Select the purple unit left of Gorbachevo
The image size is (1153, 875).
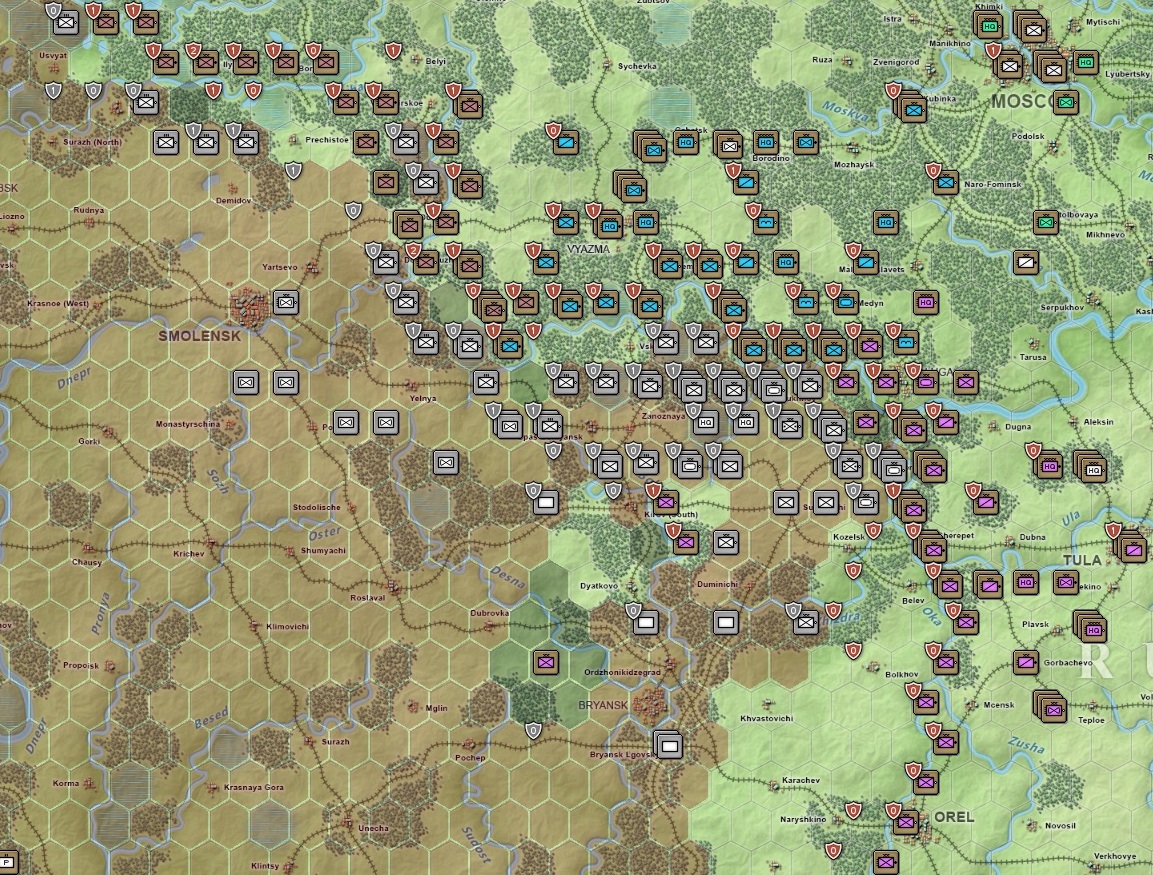[1026, 662]
